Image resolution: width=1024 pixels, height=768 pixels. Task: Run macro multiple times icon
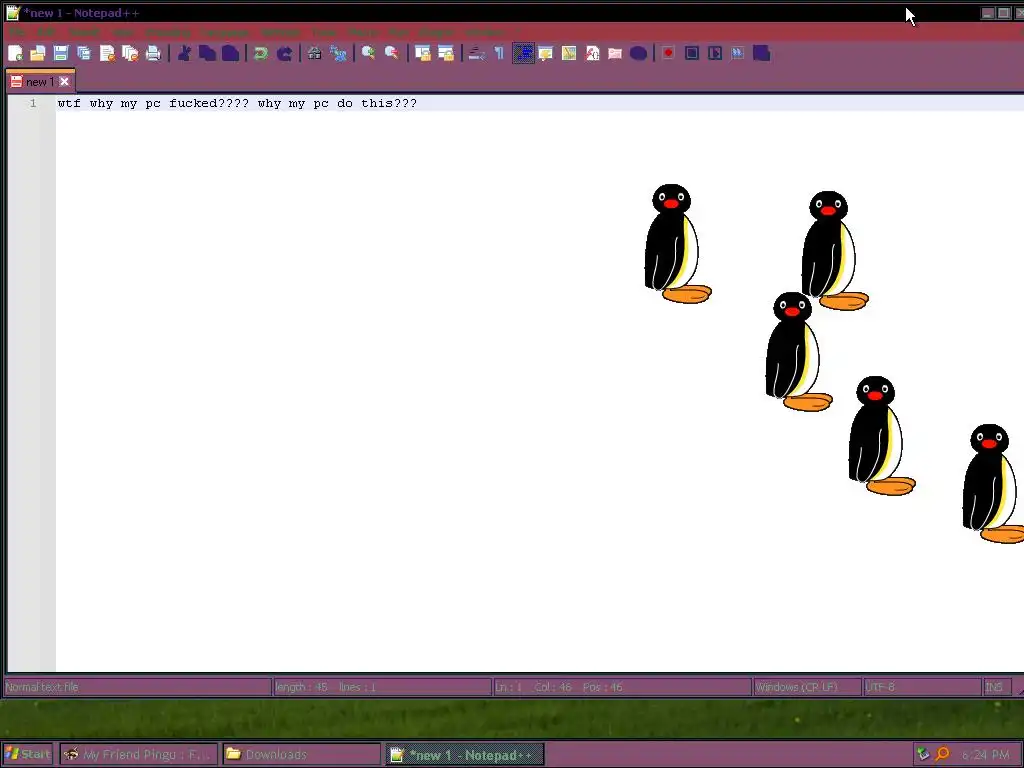coord(738,54)
